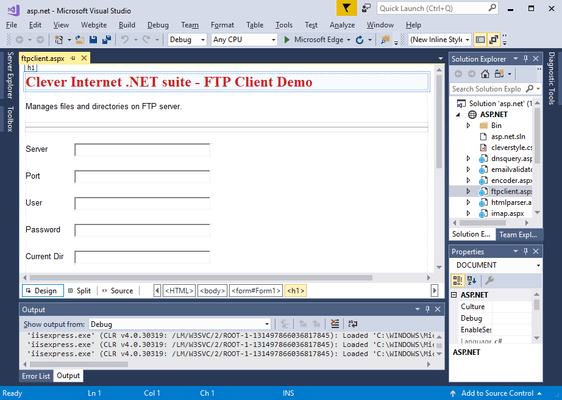Click the navigate forward toolbar arrow
562x400 pixels.
(40, 40)
